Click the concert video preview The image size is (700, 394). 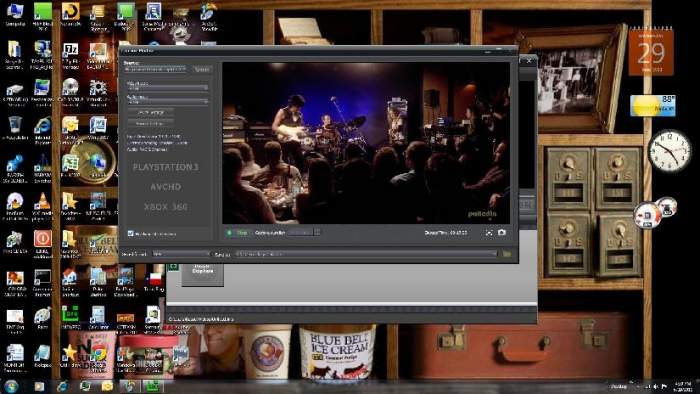366,143
